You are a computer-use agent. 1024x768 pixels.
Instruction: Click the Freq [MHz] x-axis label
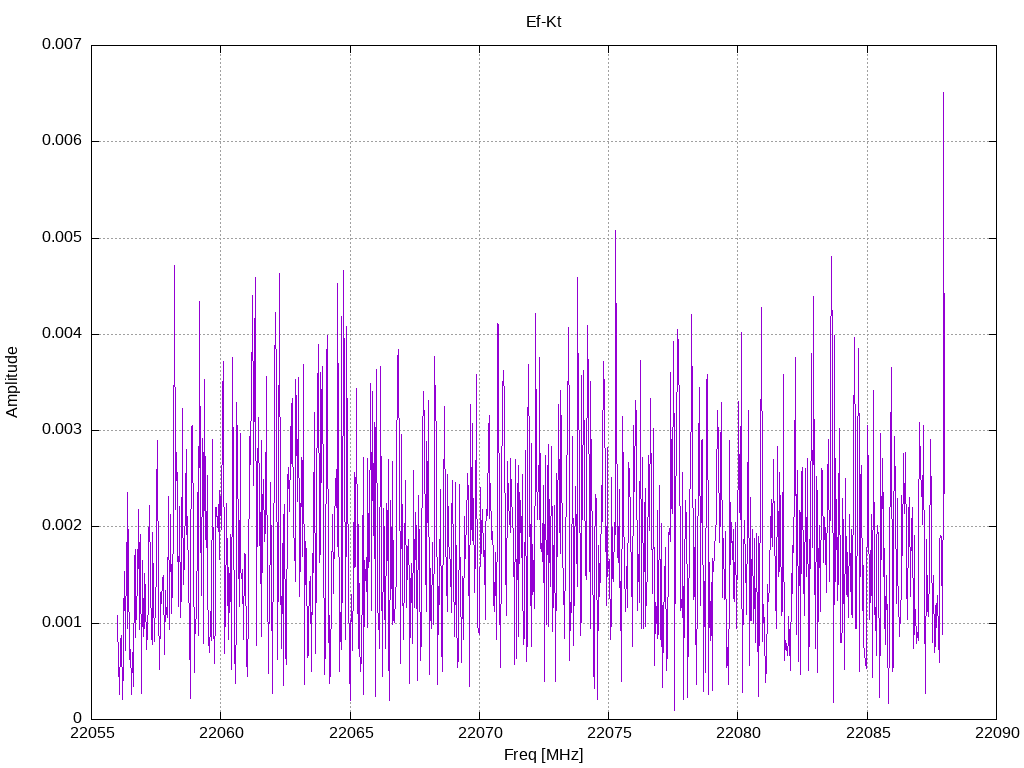tap(543, 755)
